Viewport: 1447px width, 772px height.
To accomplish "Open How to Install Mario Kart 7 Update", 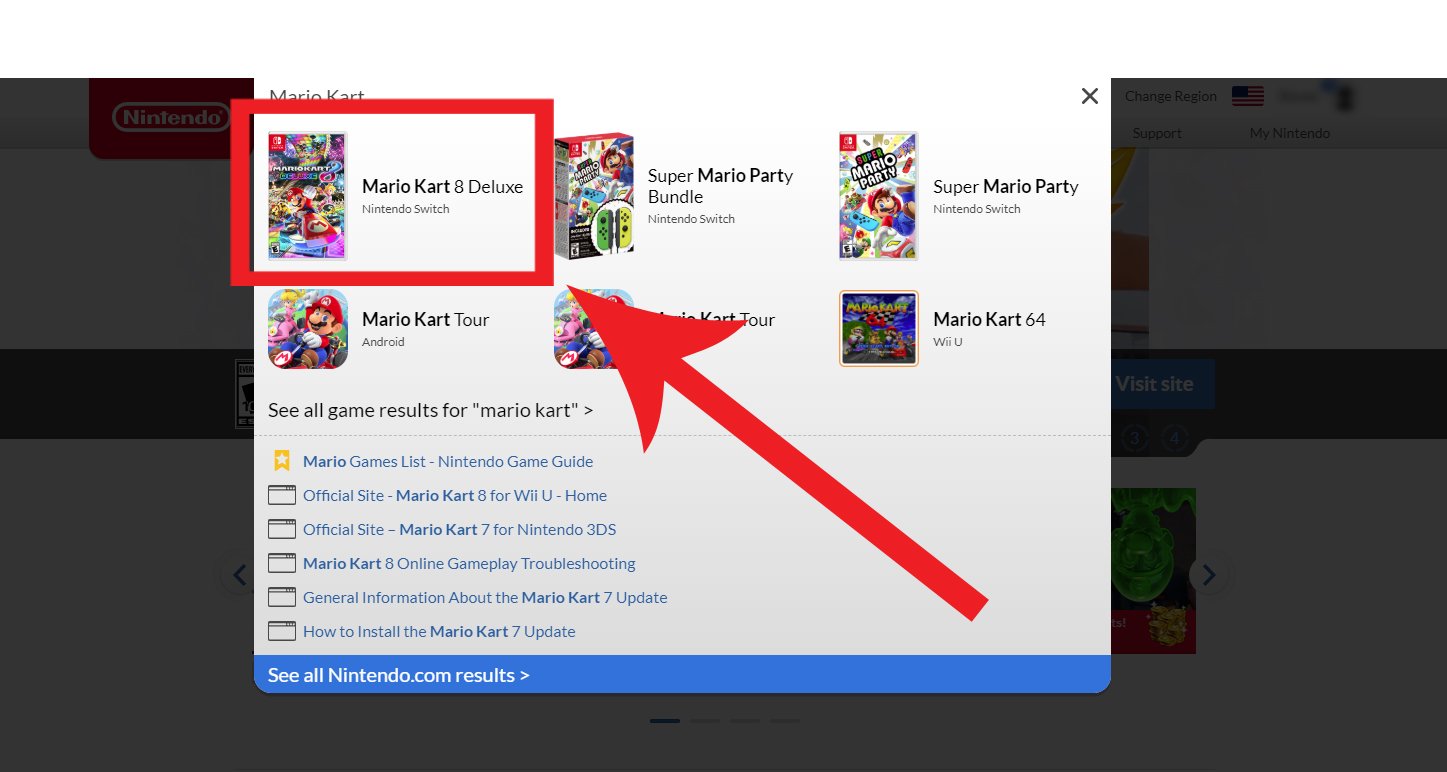I will tap(439, 631).
